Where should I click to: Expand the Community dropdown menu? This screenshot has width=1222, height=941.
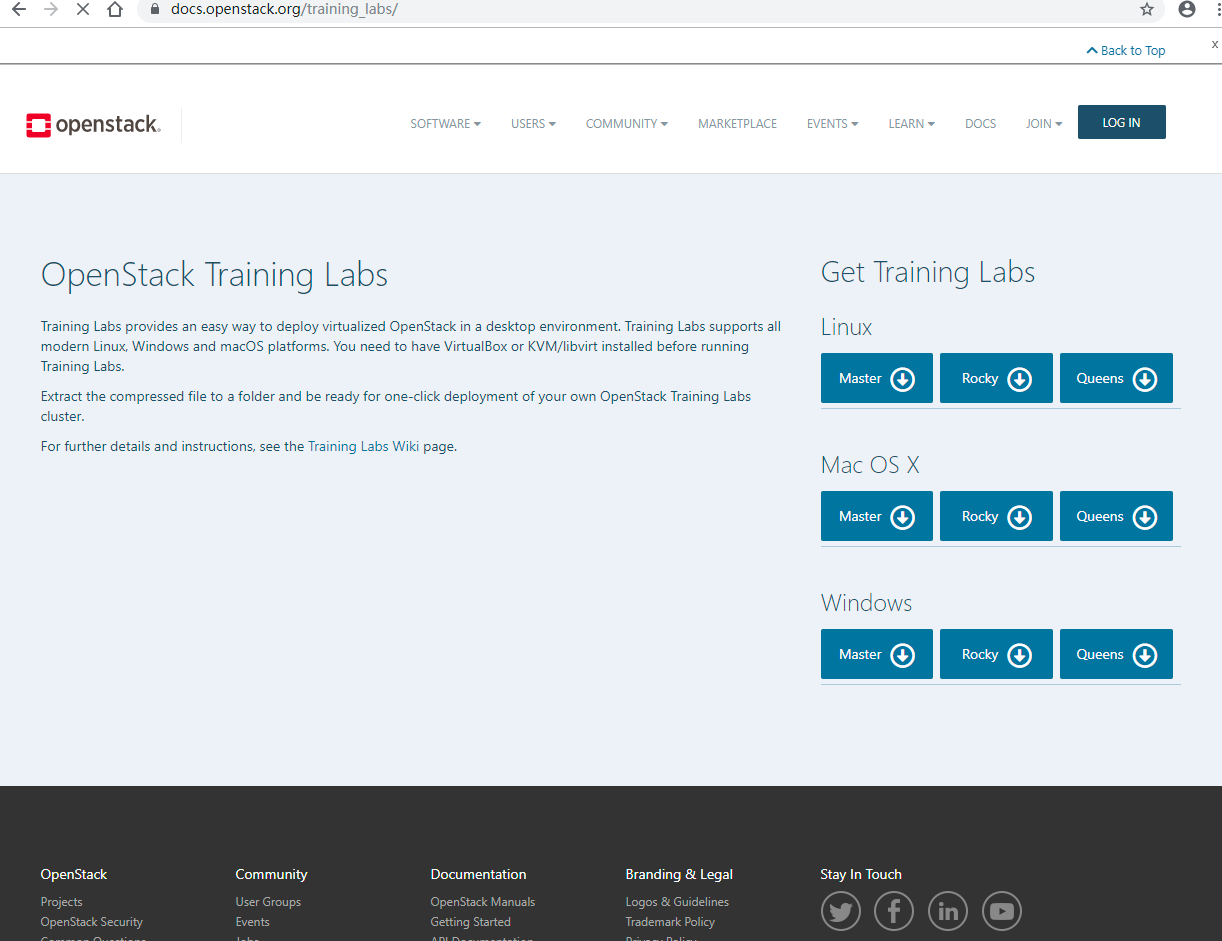(x=627, y=124)
